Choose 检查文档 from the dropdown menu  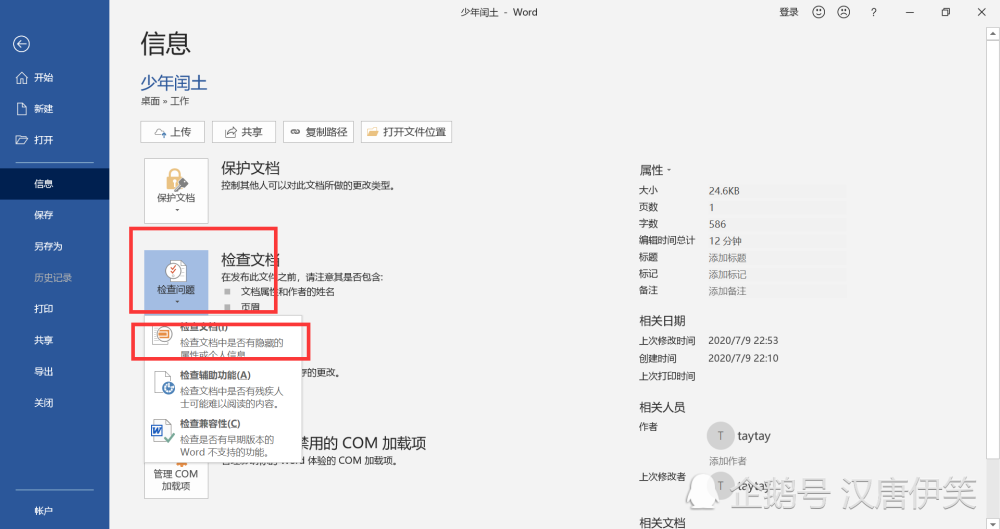223,338
